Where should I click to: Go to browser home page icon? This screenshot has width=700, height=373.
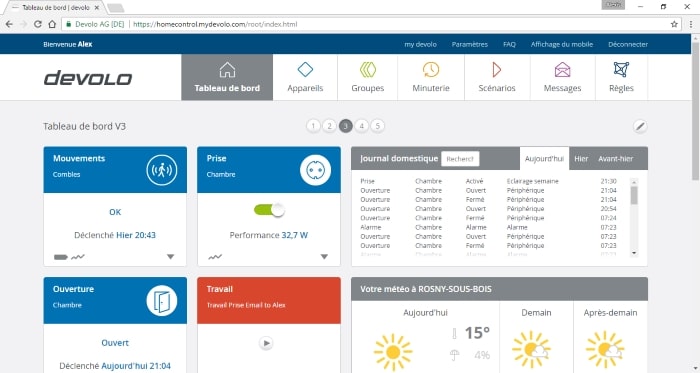click(x=52, y=24)
